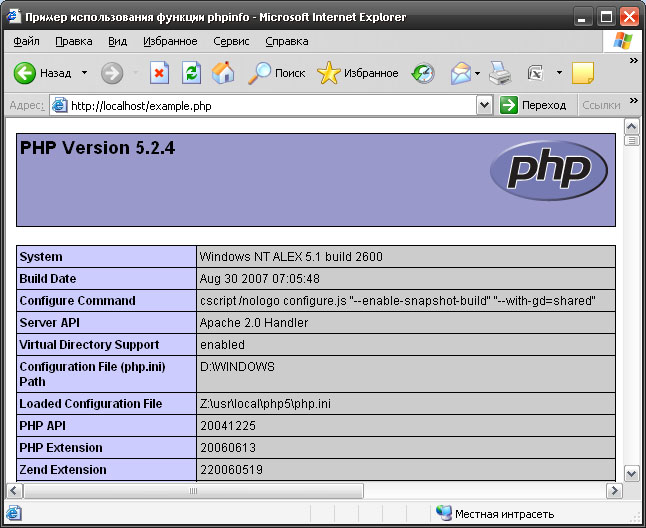Click the D:\WINDOWS path value

pos(237,367)
